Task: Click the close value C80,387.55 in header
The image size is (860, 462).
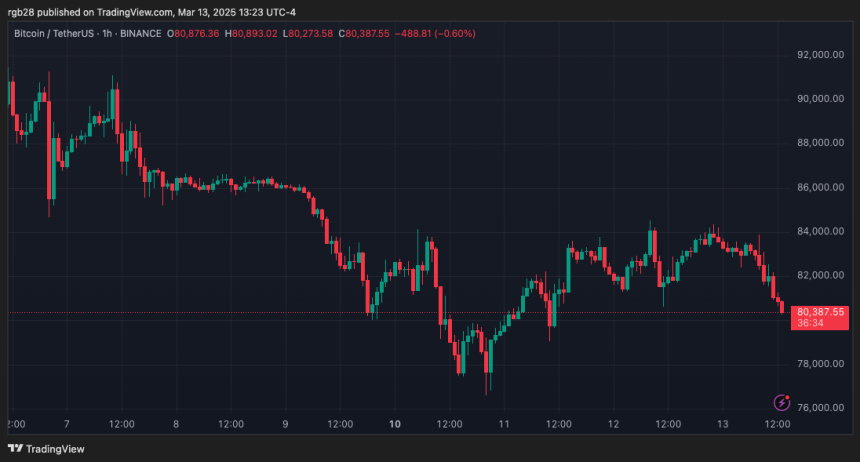Action: (x=364, y=33)
